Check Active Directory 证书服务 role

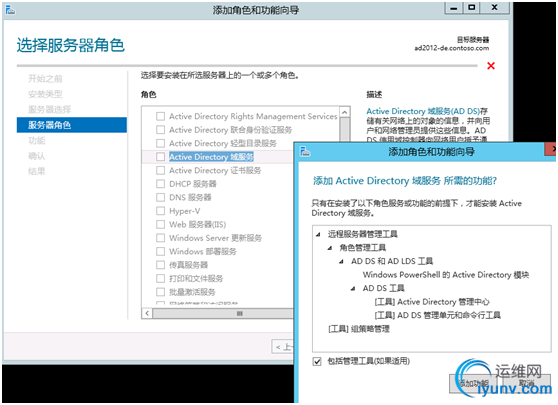(x=160, y=170)
